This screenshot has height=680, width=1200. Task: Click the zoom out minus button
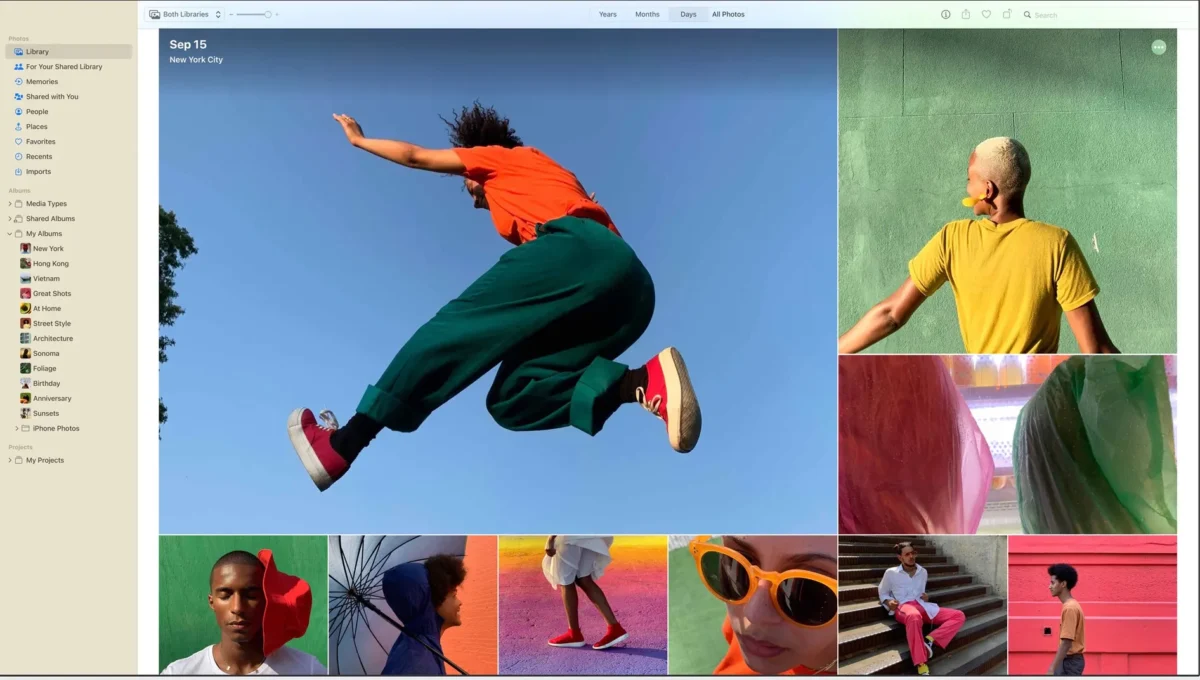(x=231, y=14)
